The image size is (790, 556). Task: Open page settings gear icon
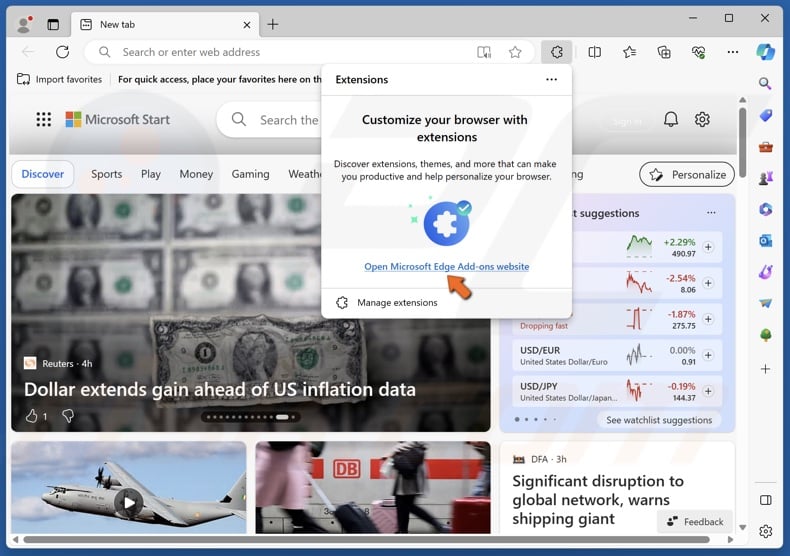click(702, 119)
